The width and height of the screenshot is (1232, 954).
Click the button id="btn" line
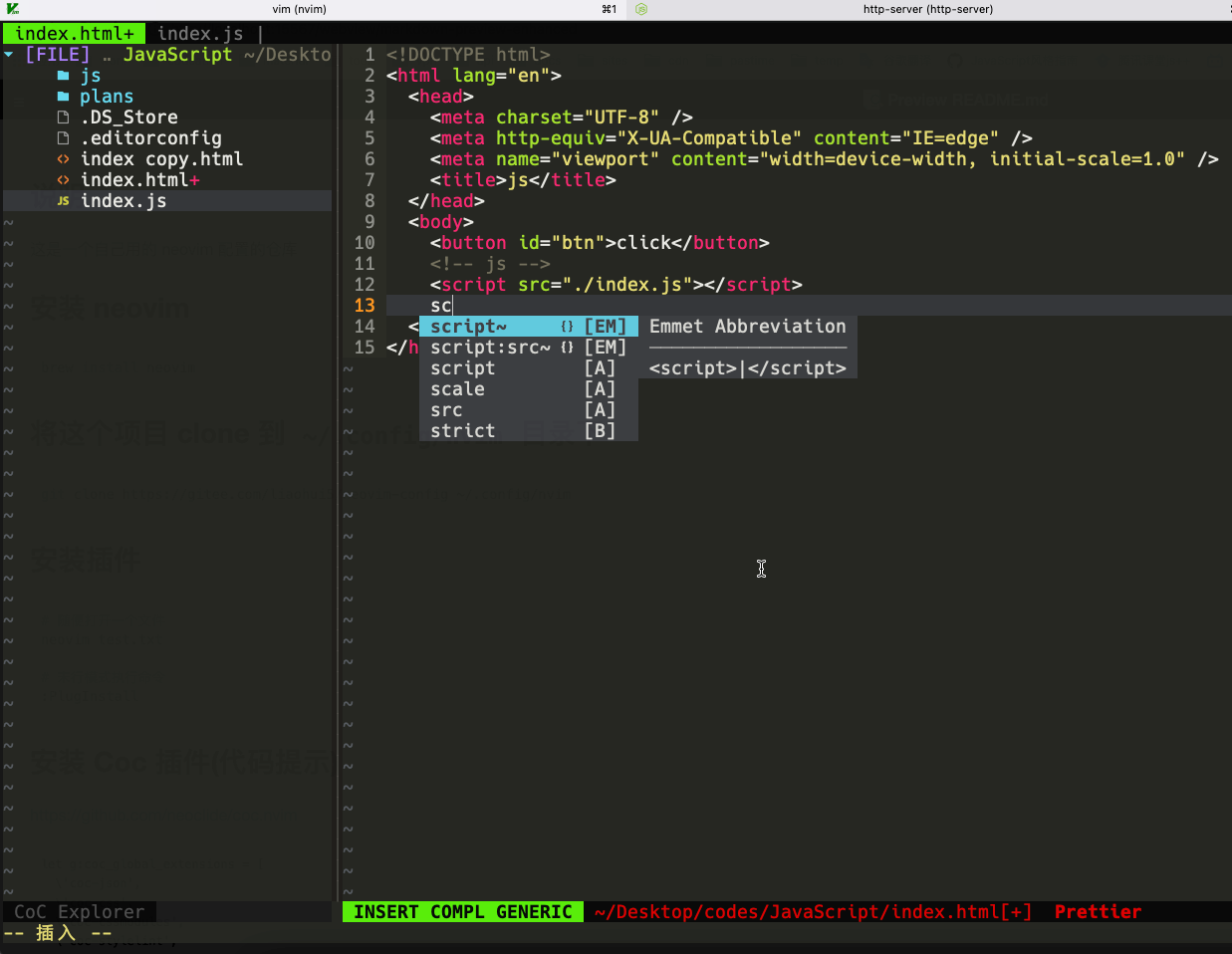[x=600, y=243]
